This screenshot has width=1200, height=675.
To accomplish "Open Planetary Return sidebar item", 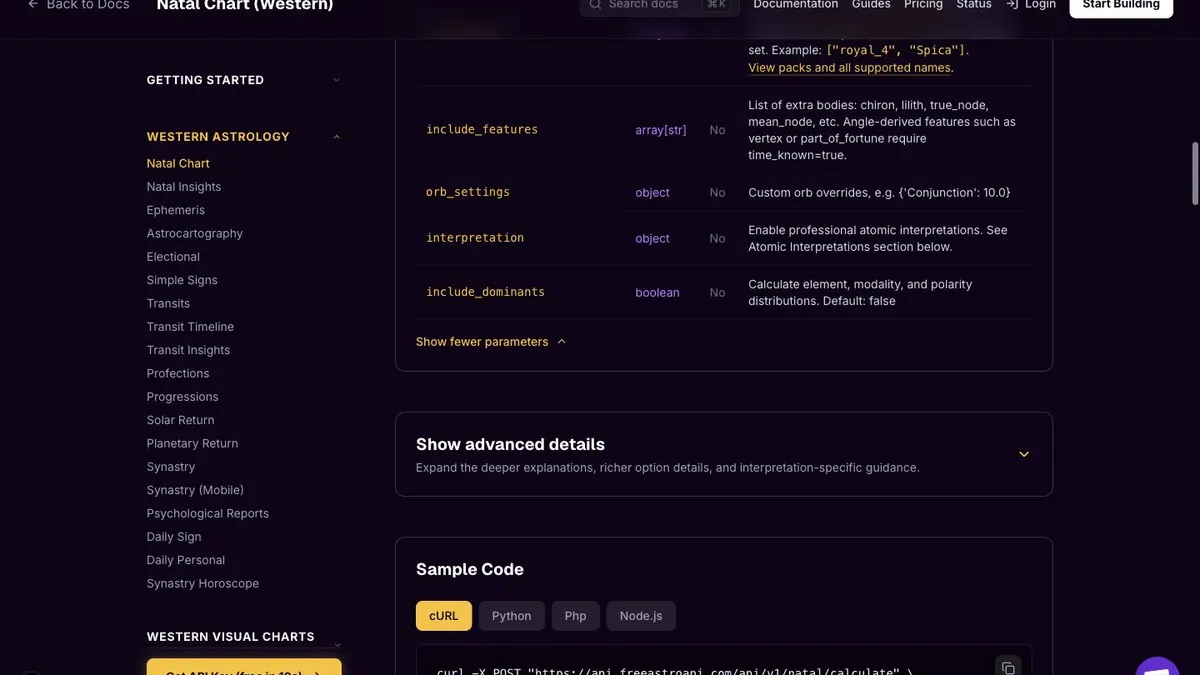I will (193, 444).
